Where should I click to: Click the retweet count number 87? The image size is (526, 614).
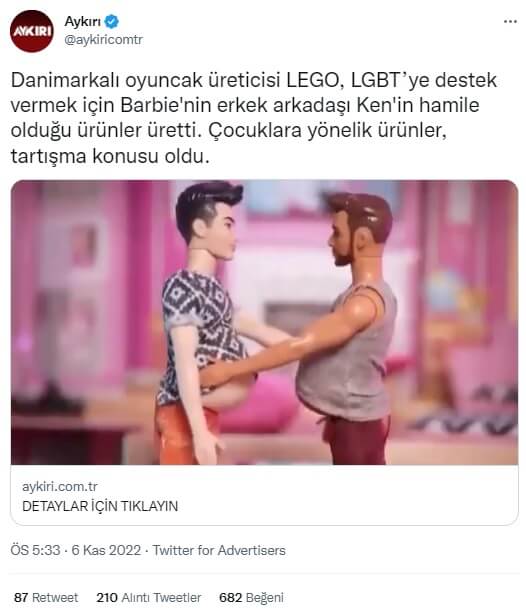(x=21, y=598)
